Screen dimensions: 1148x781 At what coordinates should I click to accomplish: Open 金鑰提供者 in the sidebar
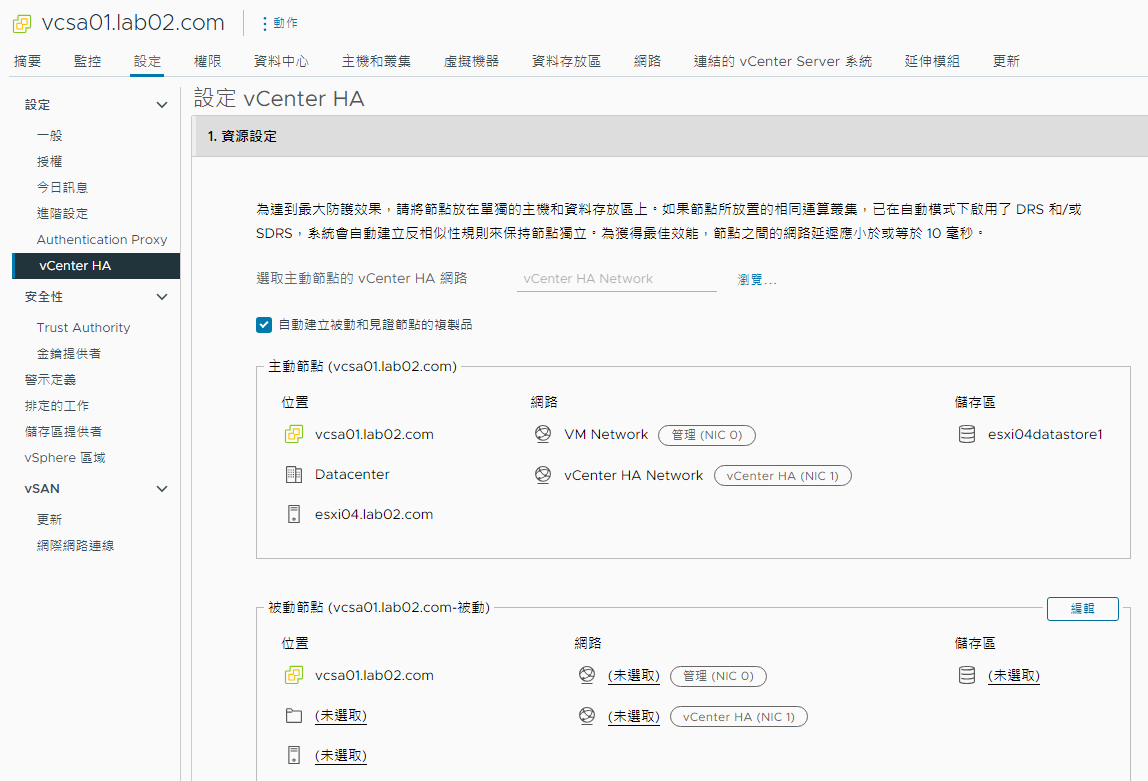click(69, 354)
